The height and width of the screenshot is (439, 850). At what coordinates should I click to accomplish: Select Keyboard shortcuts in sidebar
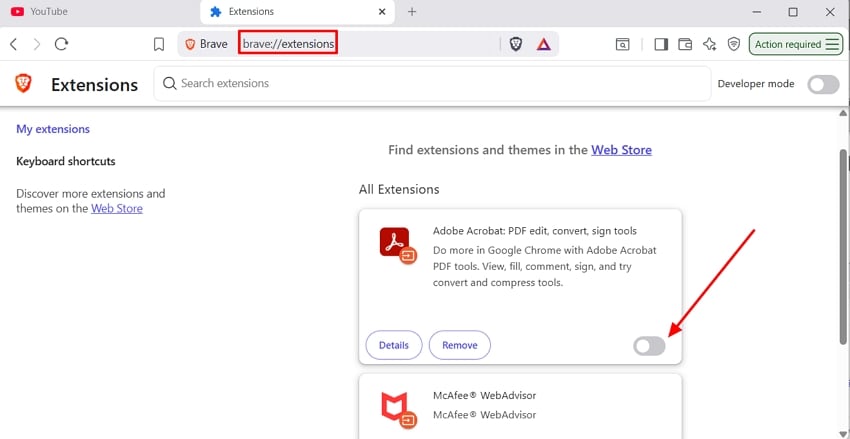click(66, 161)
